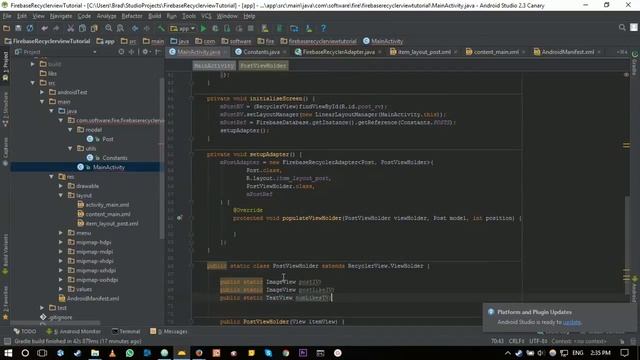Expand the drawable resource folder
Image resolution: width=640 pixels, height=360 pixels.
(x=61, y=186)
